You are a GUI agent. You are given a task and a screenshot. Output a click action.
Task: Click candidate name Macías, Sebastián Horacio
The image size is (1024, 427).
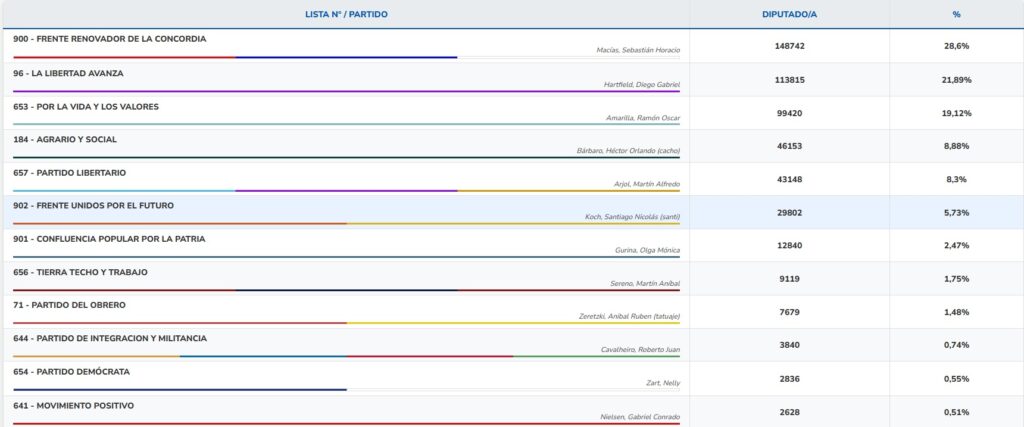point(638,50)
